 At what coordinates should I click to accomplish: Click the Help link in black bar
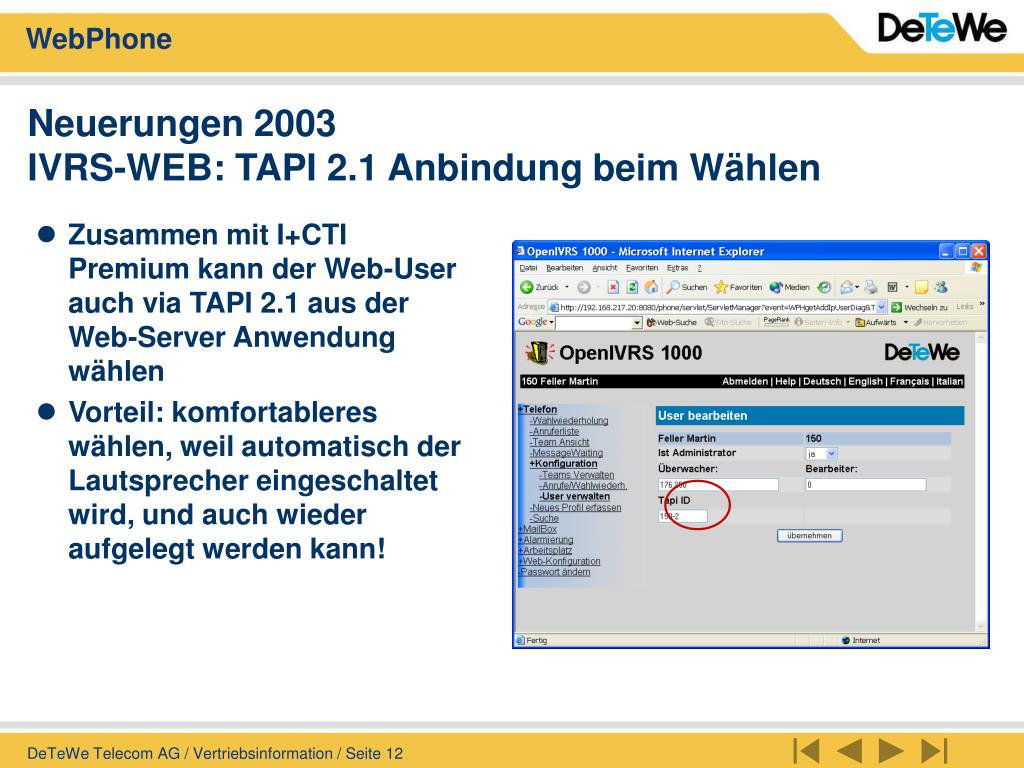pos(786,381)
